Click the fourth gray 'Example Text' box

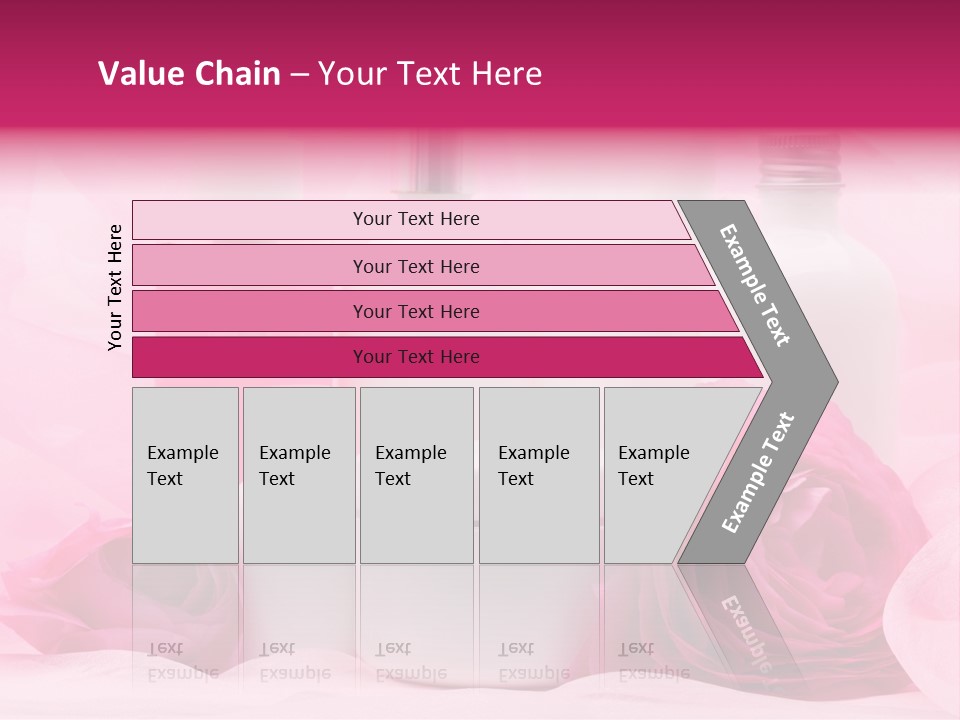point(539,475)
